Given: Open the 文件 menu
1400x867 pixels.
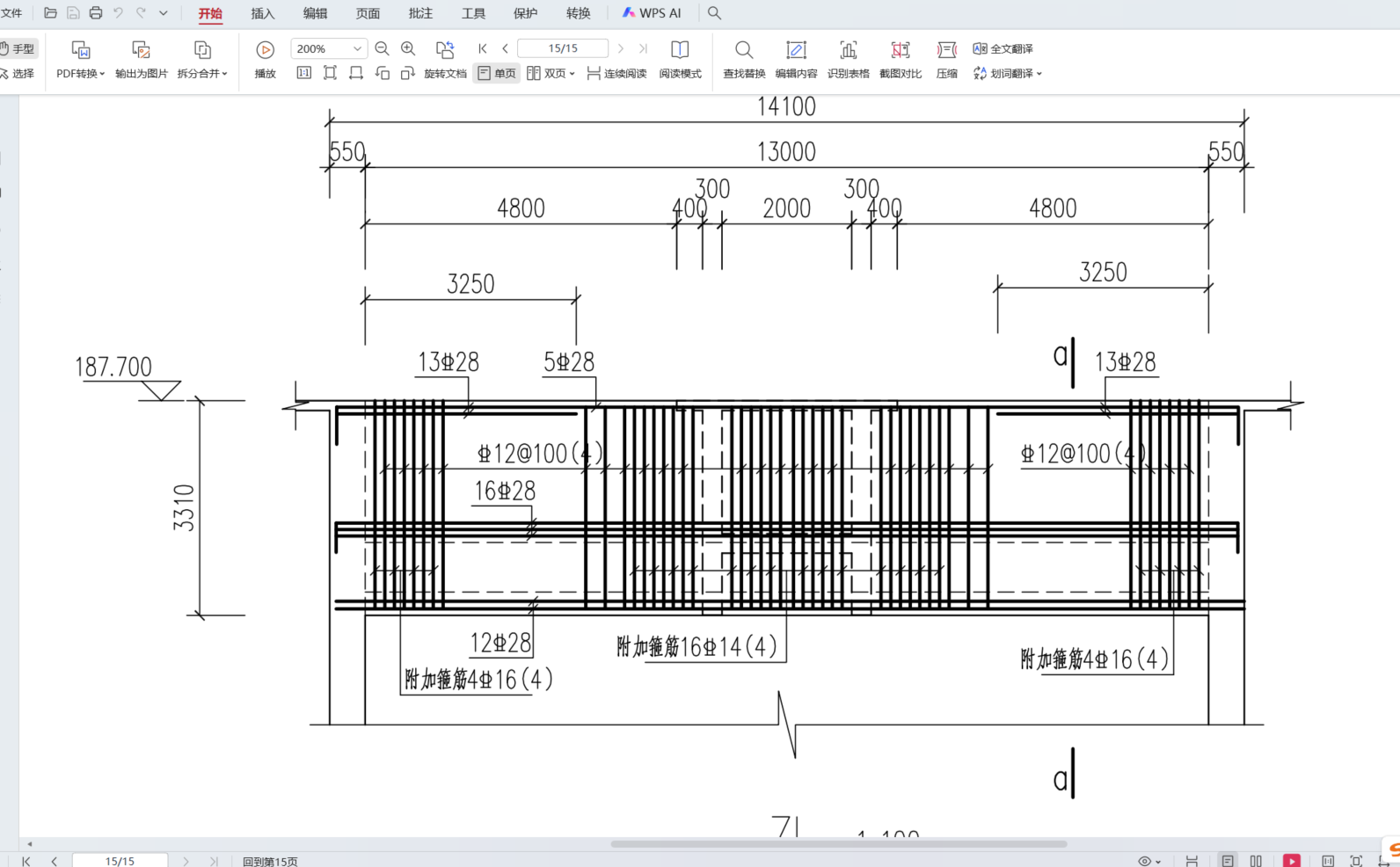Looking at the screenshot, I should pyautogui.click(x=11, y=13).
